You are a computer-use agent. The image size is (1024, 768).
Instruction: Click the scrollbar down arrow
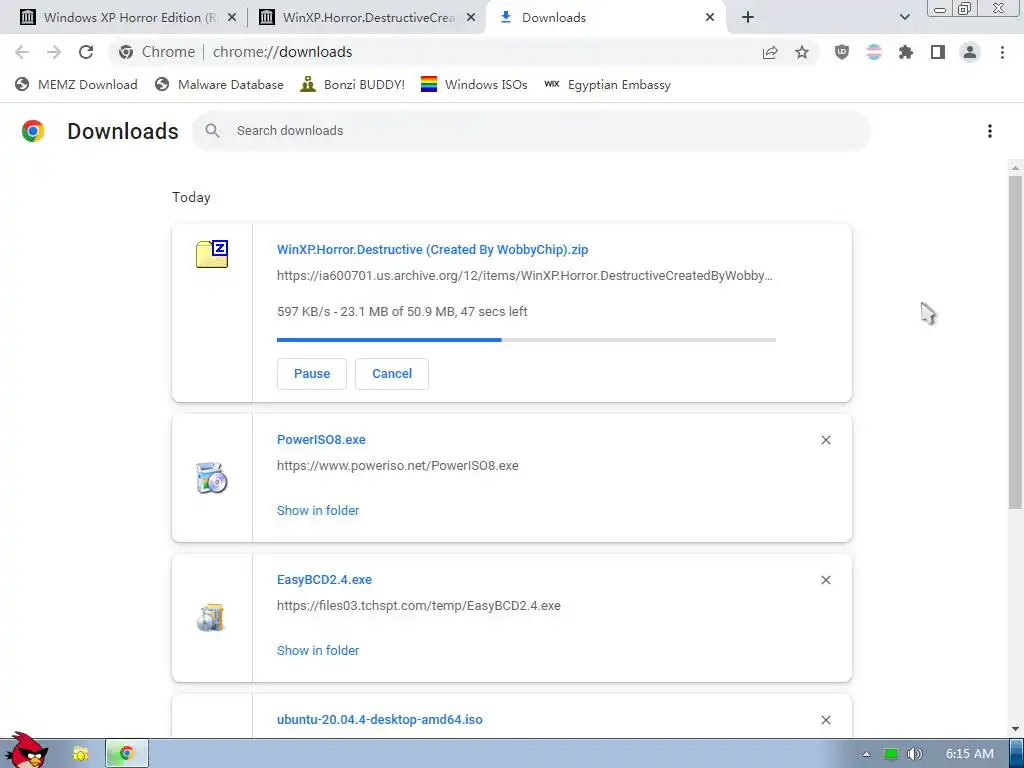(1016, 729)
